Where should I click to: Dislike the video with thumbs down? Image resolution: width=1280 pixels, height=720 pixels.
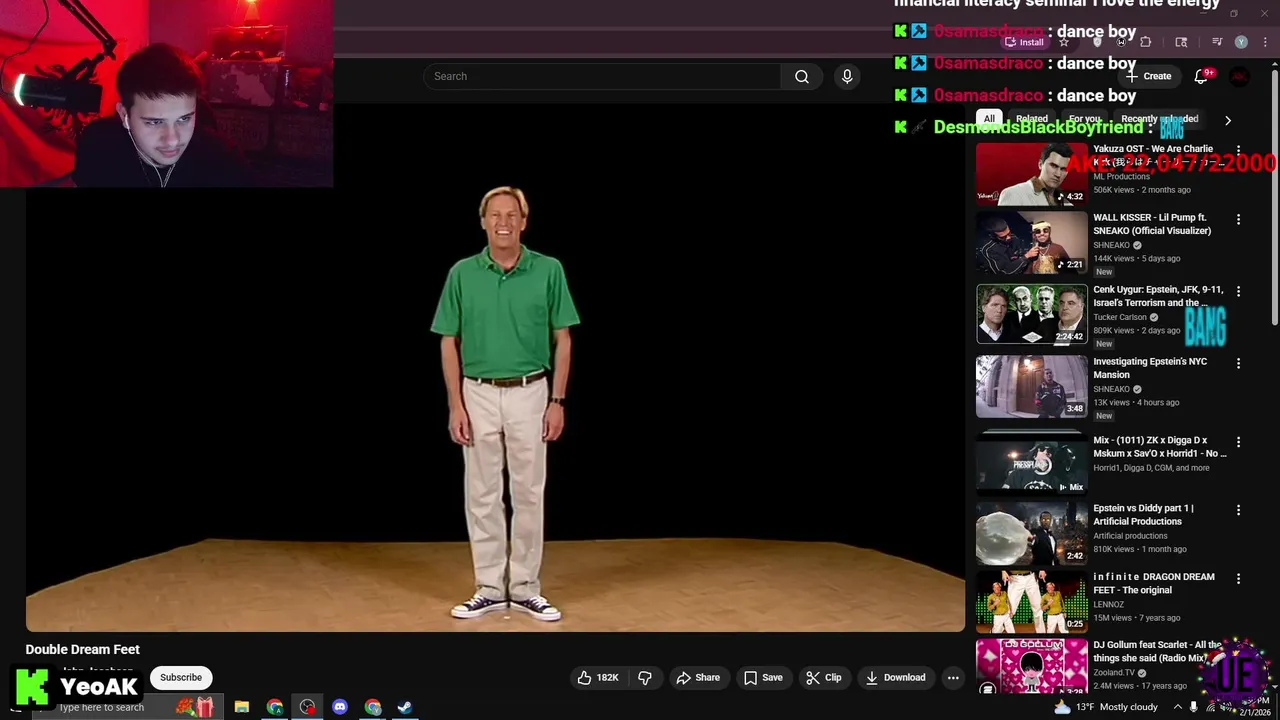645,677
